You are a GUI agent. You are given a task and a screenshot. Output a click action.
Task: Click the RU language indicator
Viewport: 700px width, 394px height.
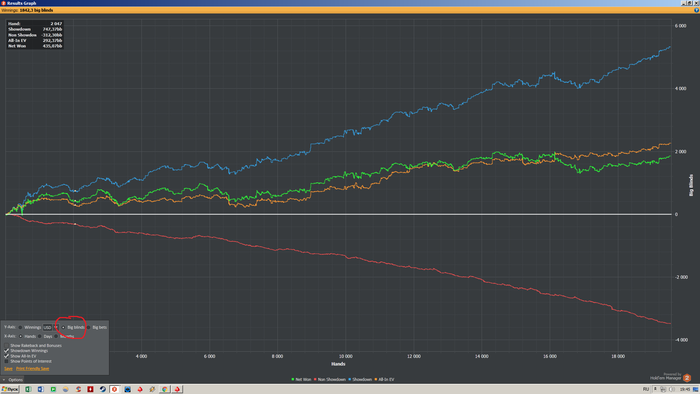646,389
